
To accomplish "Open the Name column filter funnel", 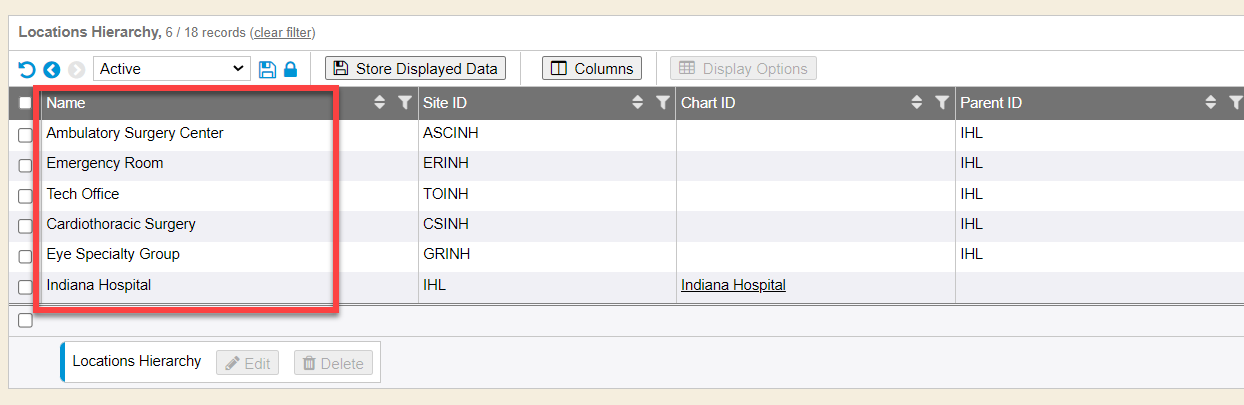I will click(404, 102).
